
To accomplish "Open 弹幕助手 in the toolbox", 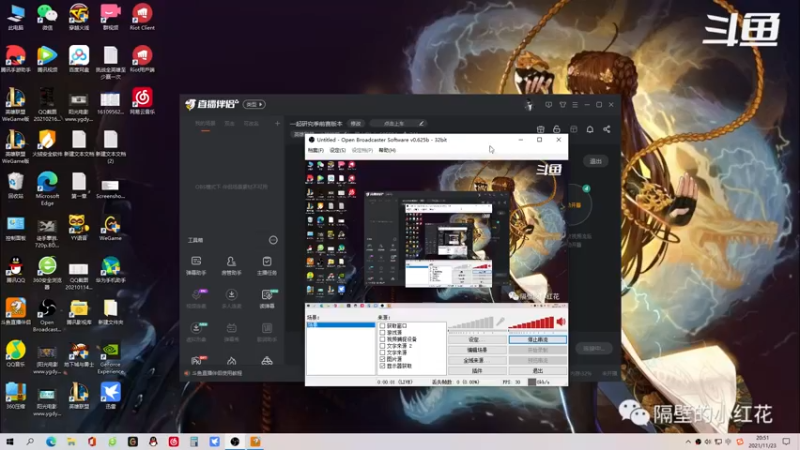I will 196,266.
